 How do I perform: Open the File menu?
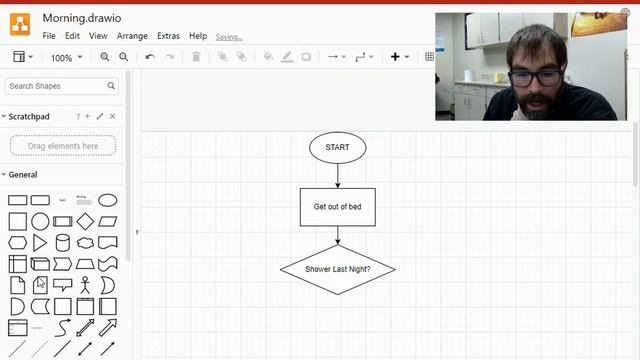click(49, 36)
